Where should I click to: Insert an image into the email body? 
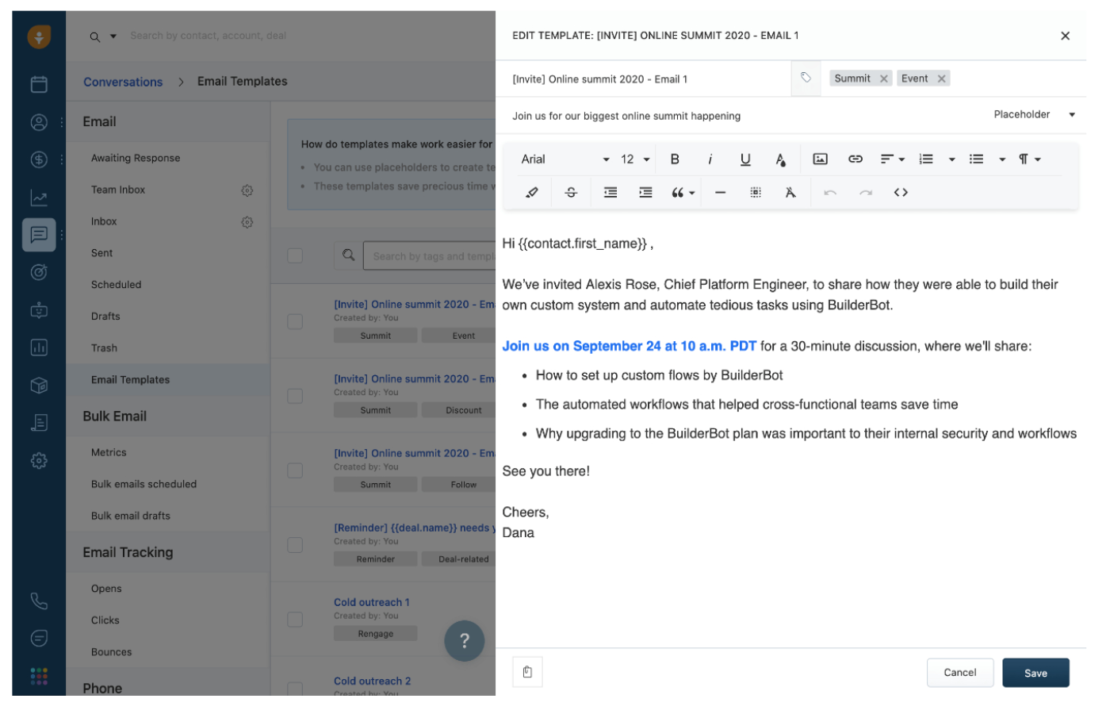pos(820,159)
